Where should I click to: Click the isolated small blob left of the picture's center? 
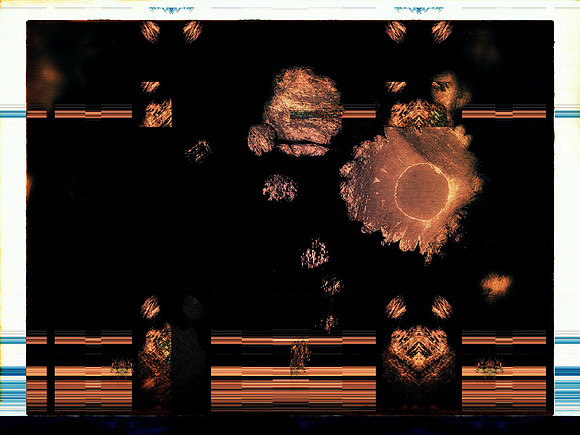click(198, 151)
